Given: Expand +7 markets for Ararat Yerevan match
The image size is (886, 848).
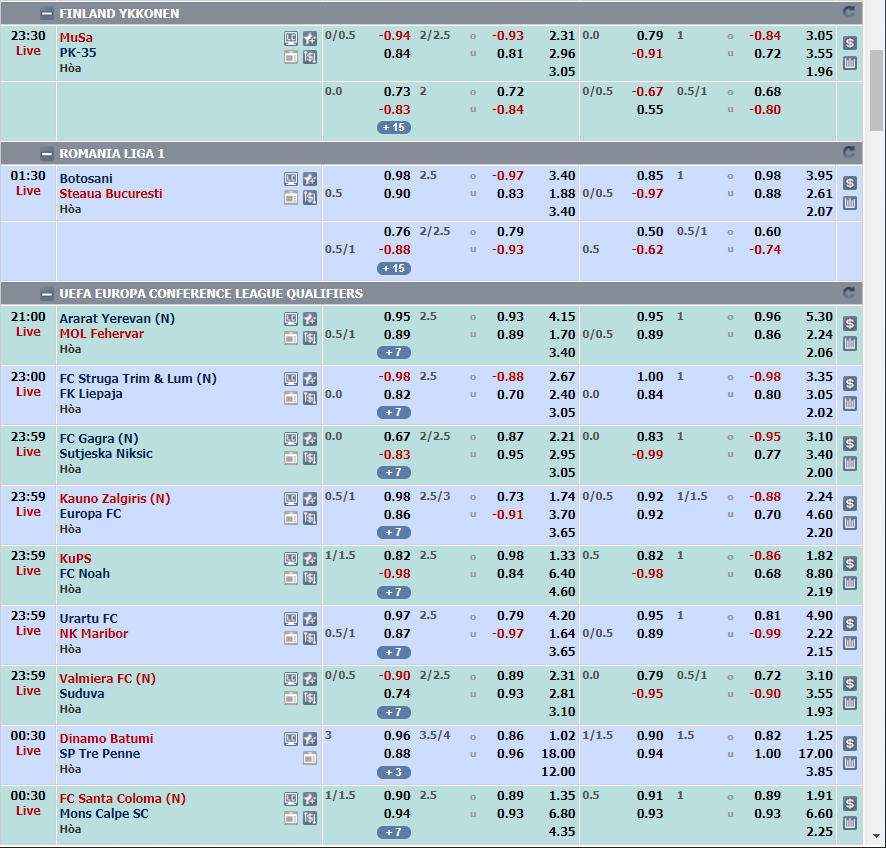Looking at the screenshot, I should [394, 353].
